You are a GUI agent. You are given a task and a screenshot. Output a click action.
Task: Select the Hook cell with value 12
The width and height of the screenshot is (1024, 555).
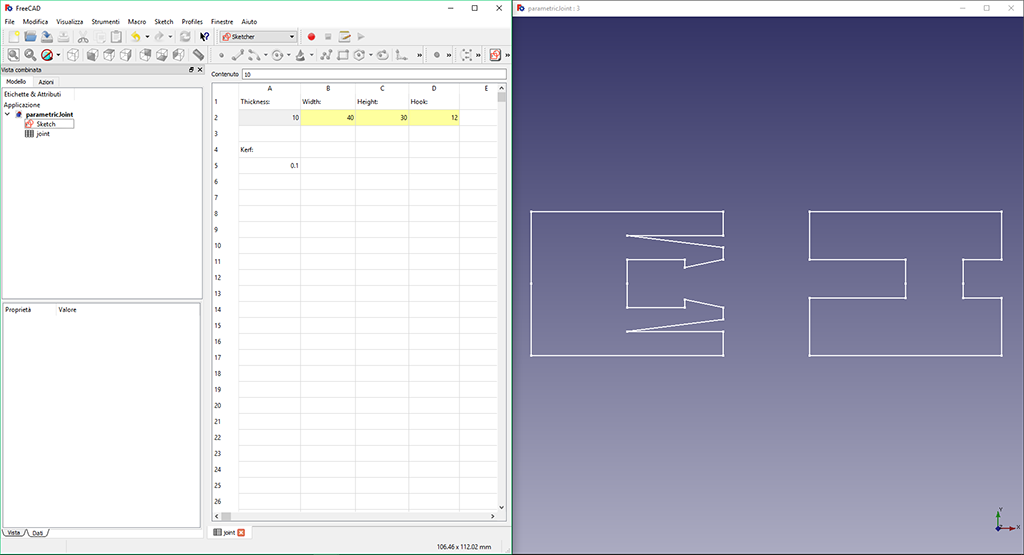point(434,118)
